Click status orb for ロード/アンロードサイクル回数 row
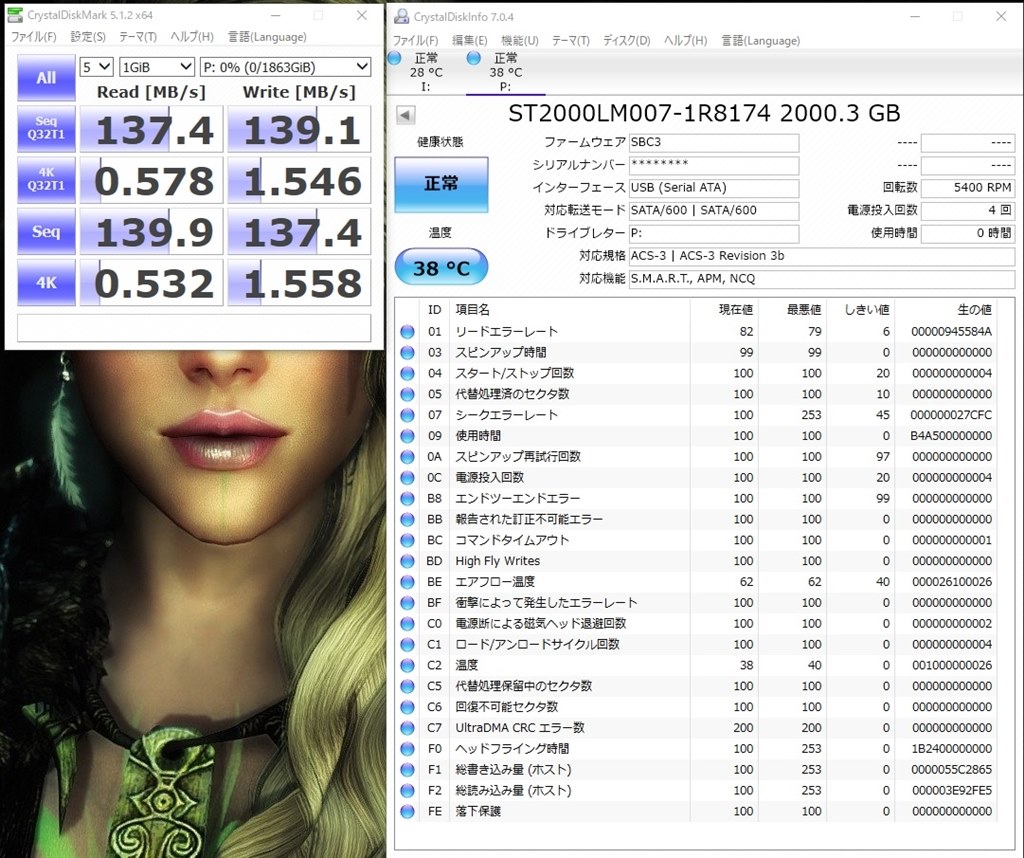This screenshot has width=1024, height=858. 408,644
